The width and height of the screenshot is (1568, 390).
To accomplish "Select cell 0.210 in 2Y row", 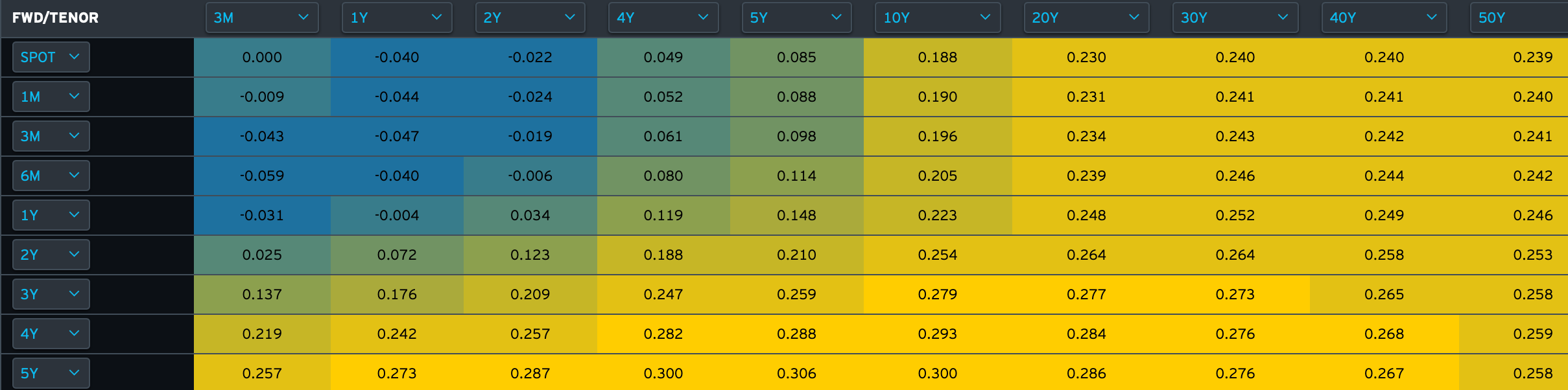I will point(797,255).
